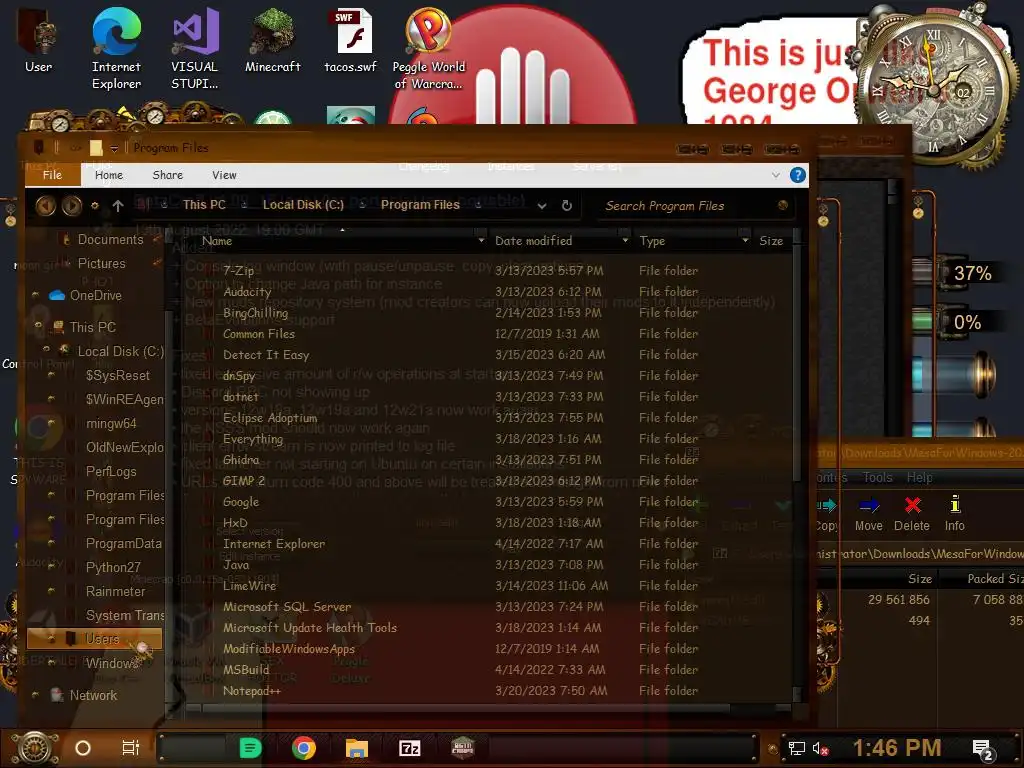Screen dimensions: 1024x768
Task: Open the network tray icon
Action: point(796,748)
